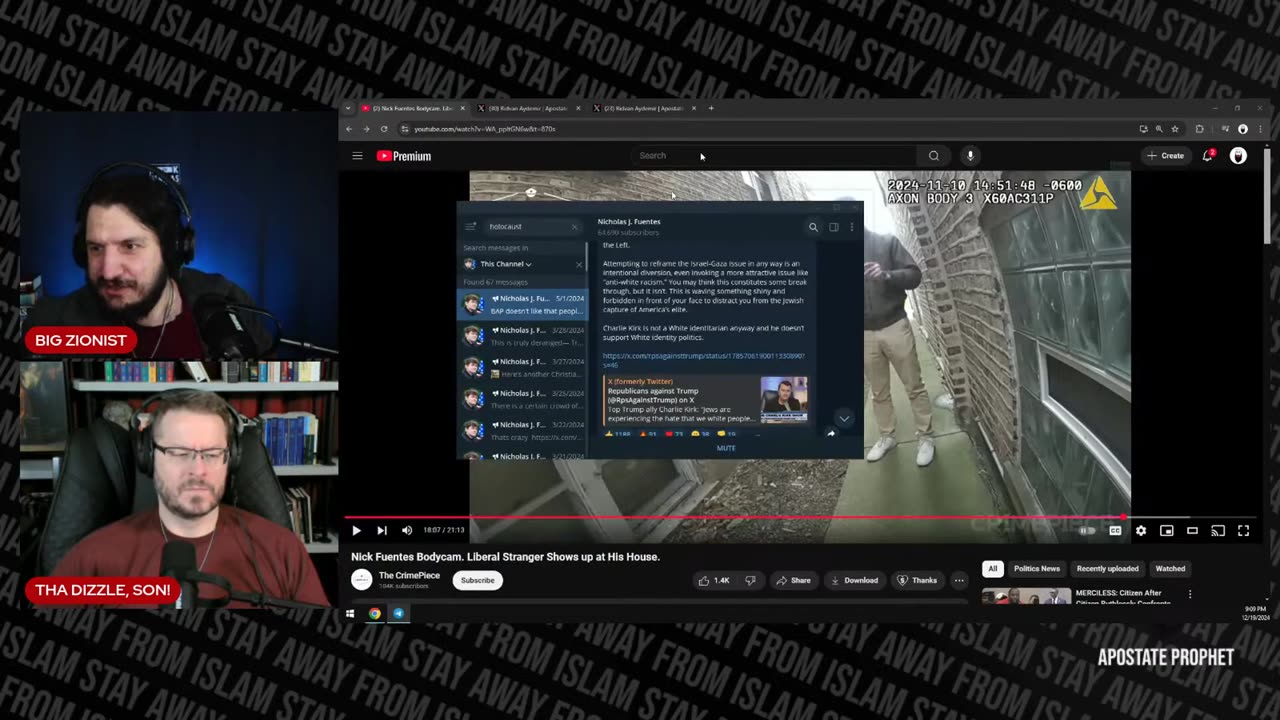Forward the Telegram message with share arrow
The height and width of the screenshot is (720, 1280).
coord(831,433)
